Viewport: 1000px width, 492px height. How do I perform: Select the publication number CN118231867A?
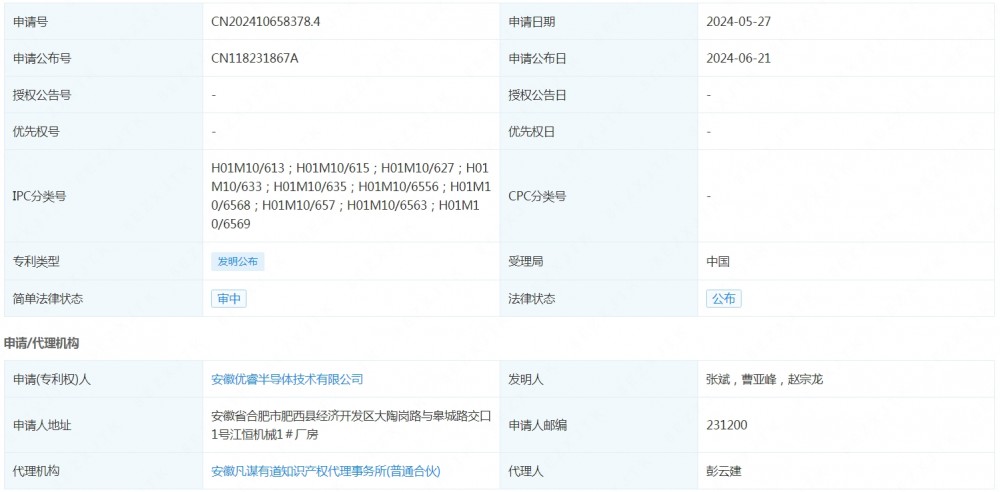(x=255, y=59)
